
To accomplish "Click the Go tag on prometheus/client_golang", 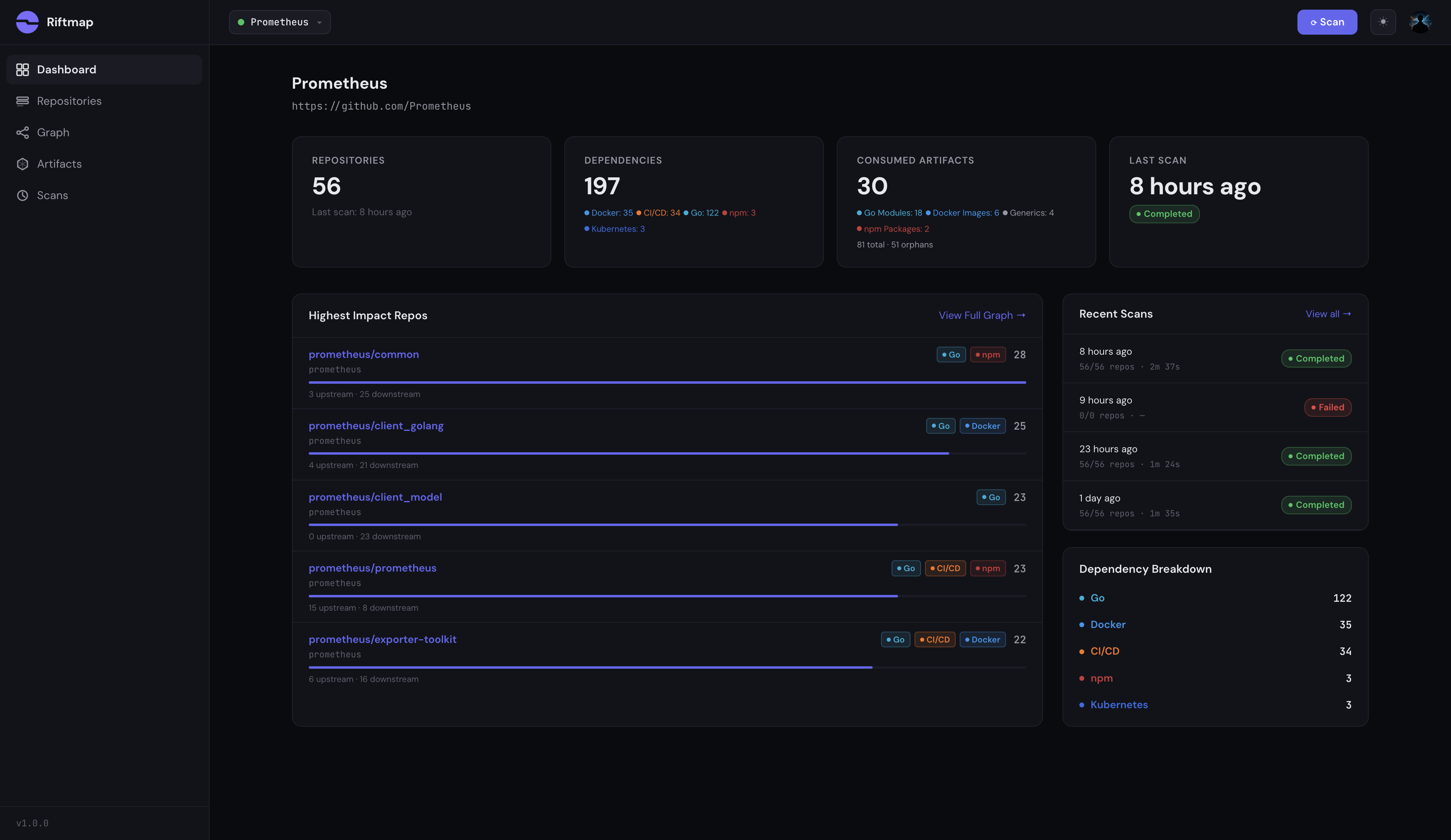I will coord(941,426).
